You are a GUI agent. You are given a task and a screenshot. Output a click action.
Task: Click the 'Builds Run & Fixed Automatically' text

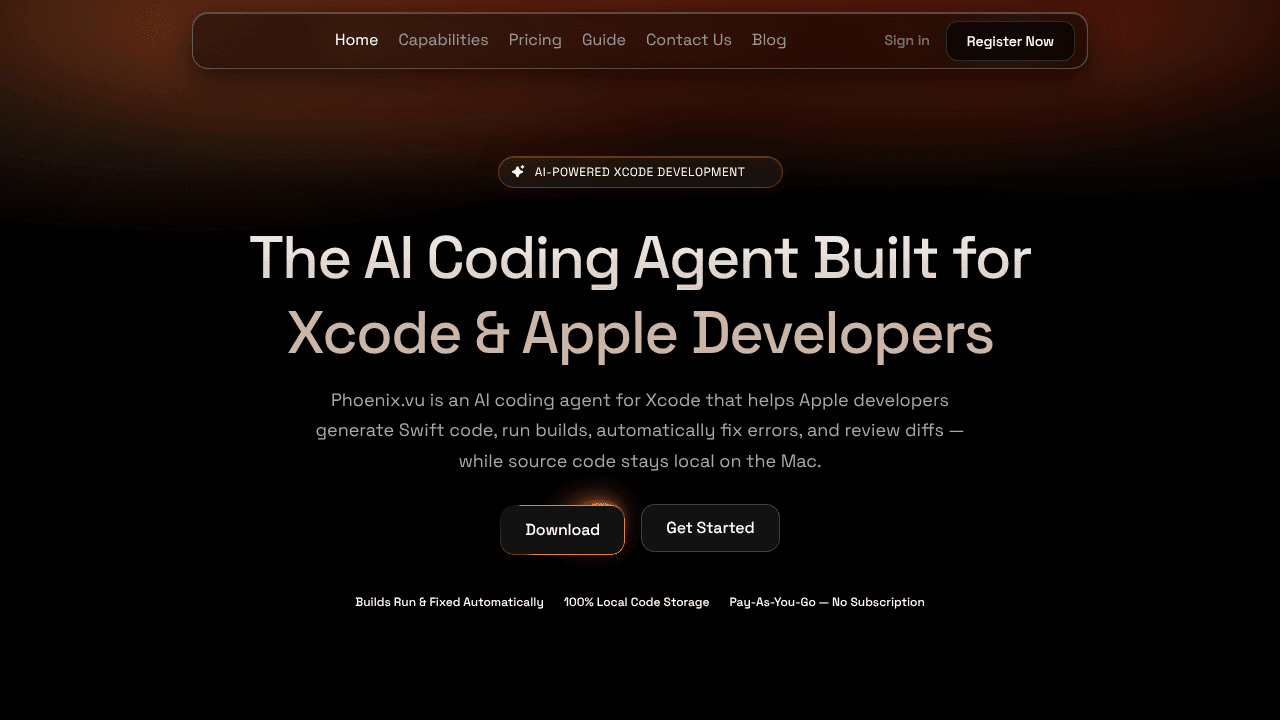pyautogui.click(x=450, y=602)
